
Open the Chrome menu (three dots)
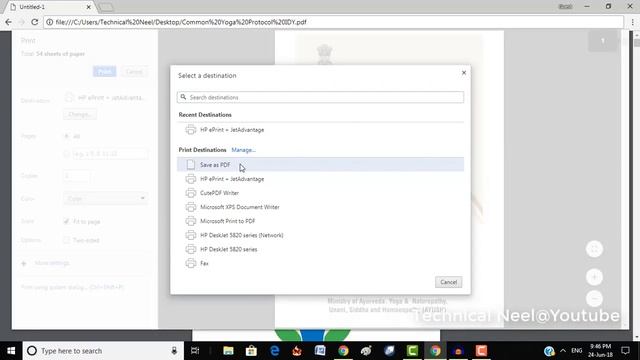point(632,22)
